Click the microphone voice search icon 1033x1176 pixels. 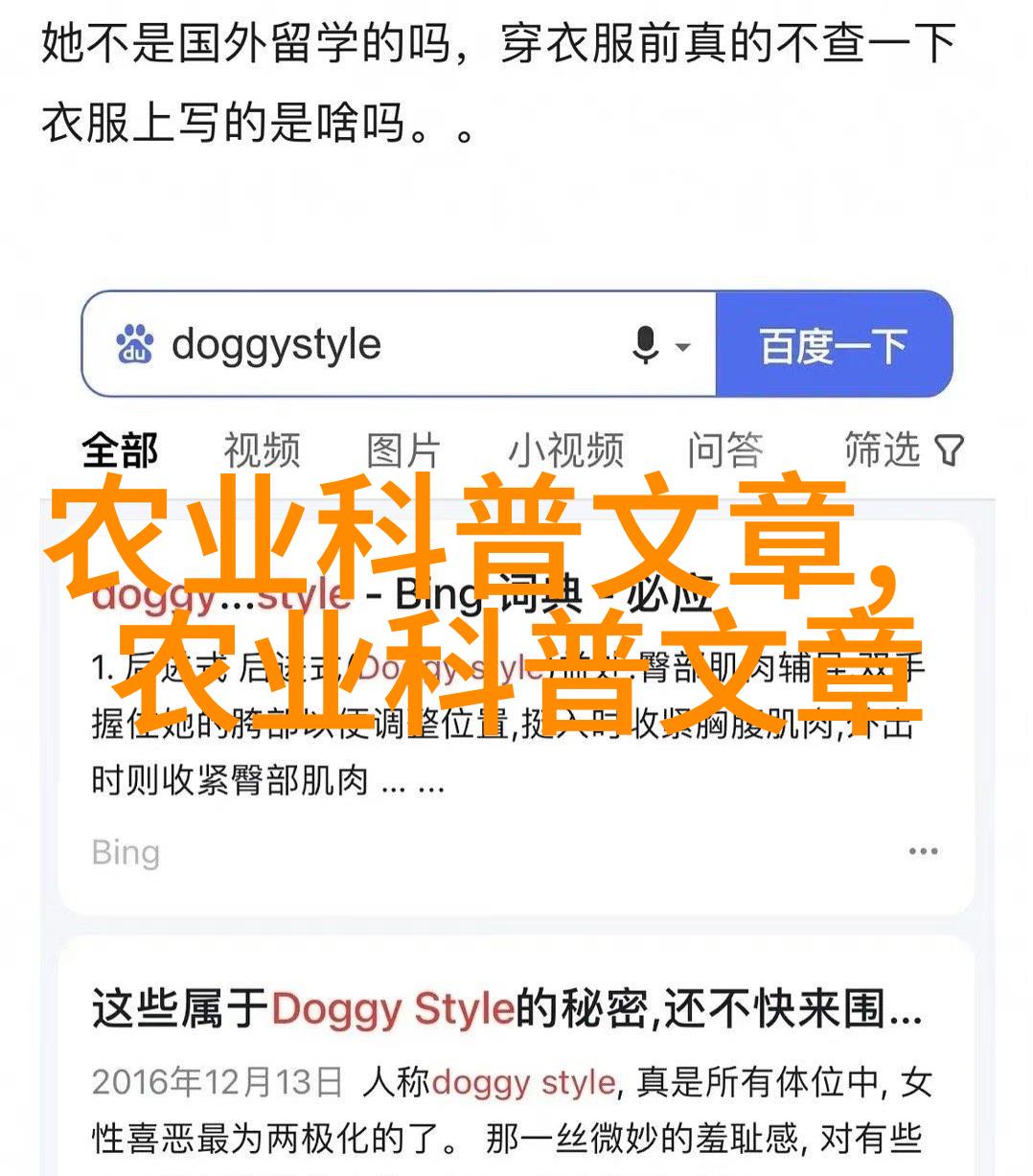(x=645, y=345)
